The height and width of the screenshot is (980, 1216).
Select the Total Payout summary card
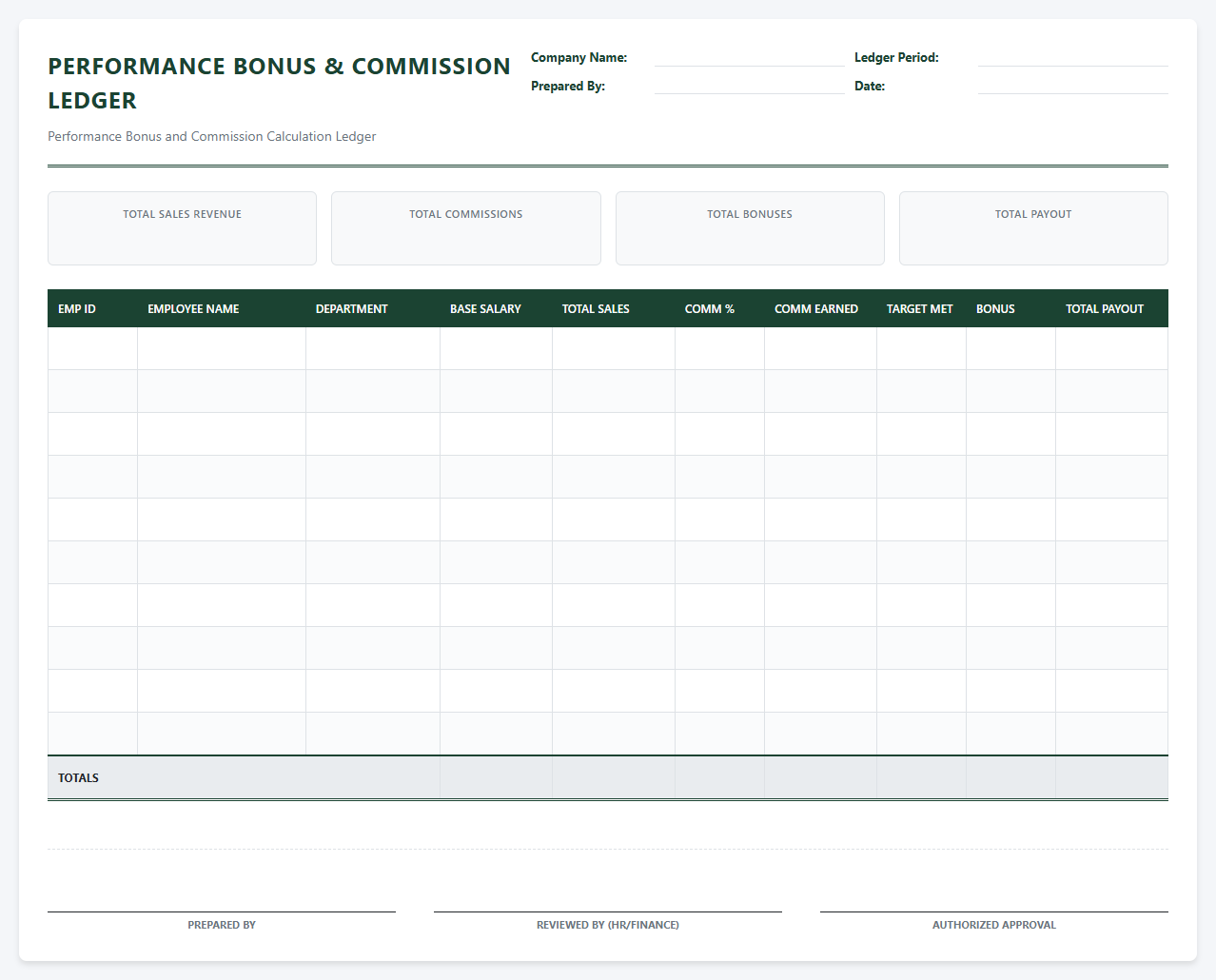point(1033,228)
